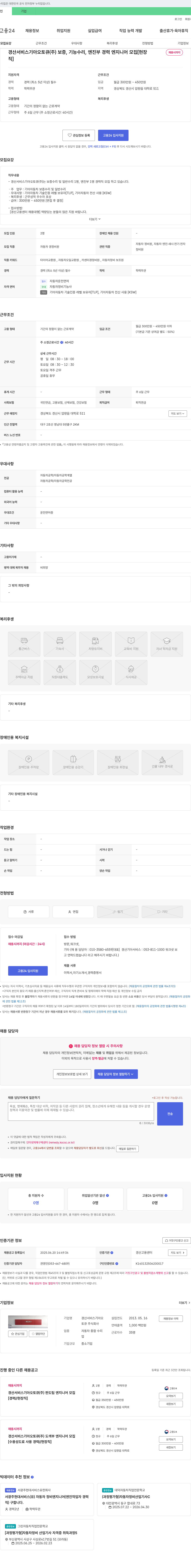Open 지도 보기 dropdown in 인증기관 정보
Viewport: 191px width, 1568px height.
pos(178,1253)
